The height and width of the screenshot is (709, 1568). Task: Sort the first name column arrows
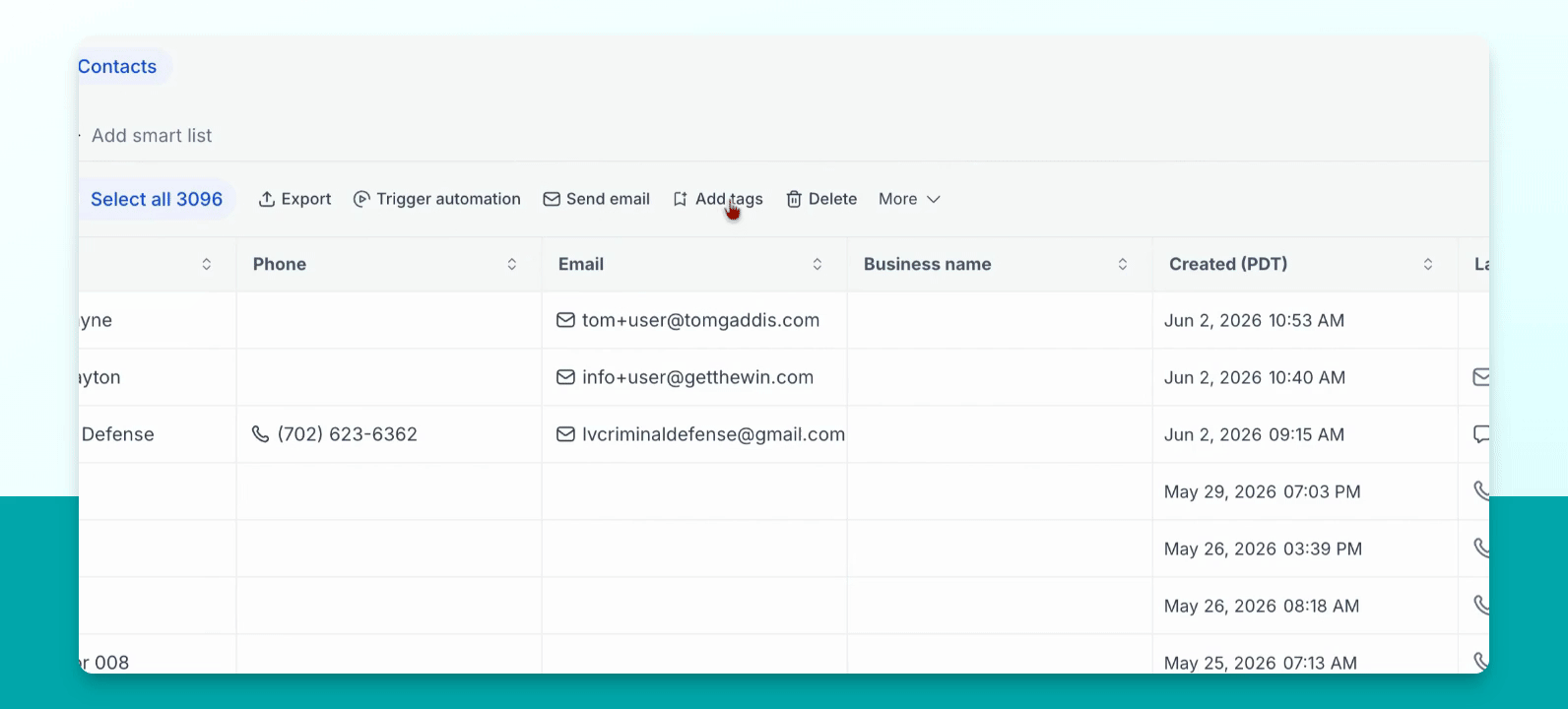(207, 264)
